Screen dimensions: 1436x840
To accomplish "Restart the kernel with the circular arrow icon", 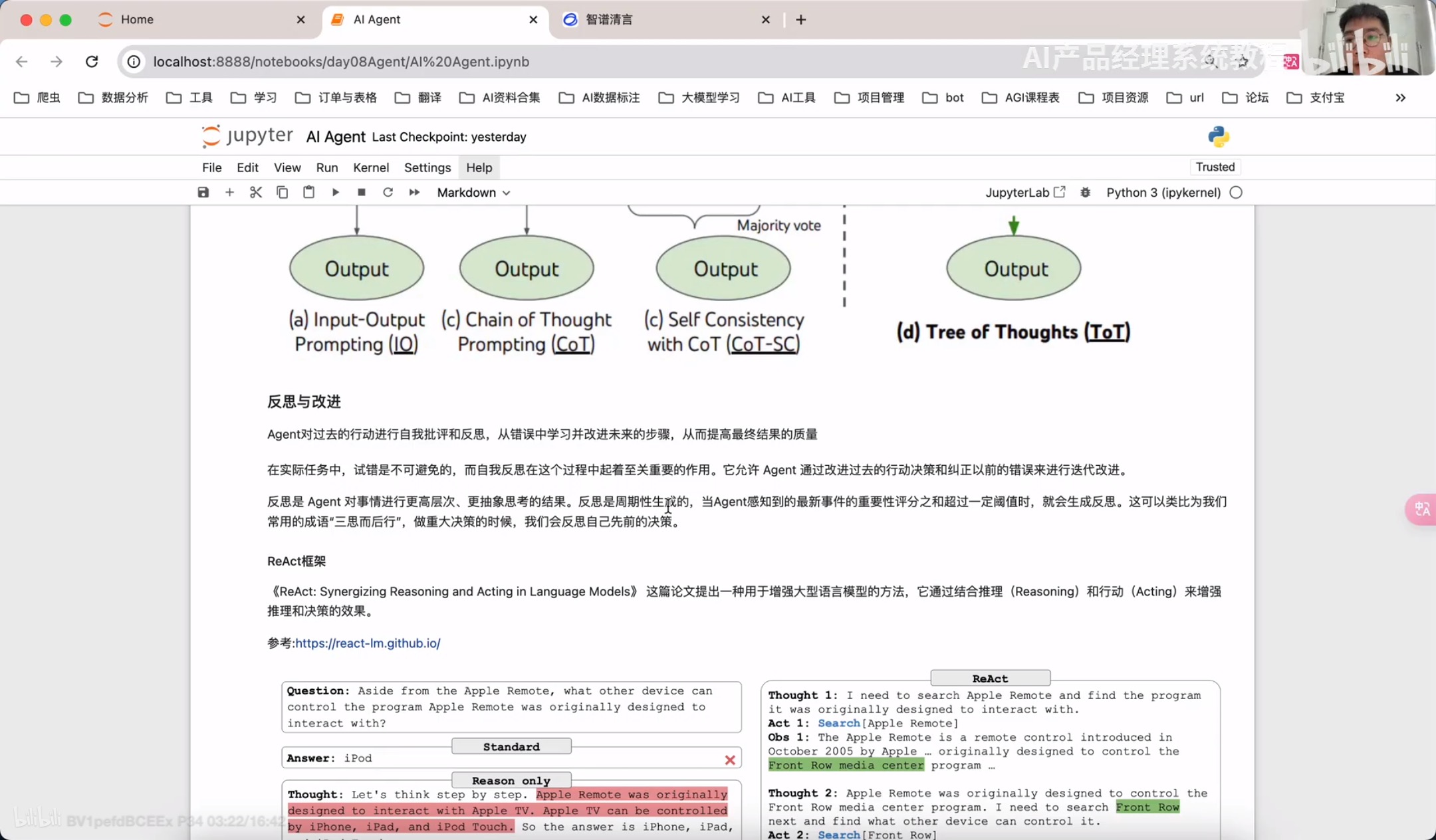I will [388, 193].
